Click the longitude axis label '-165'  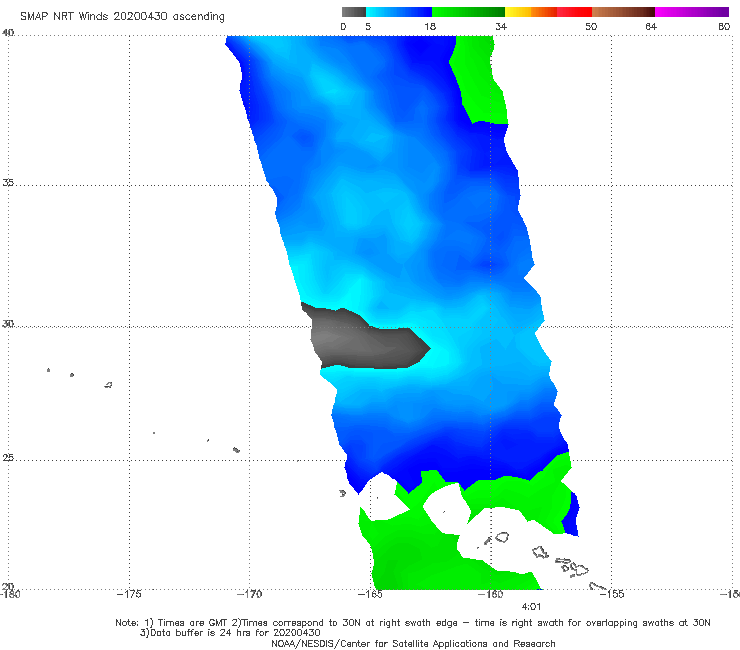370,594
